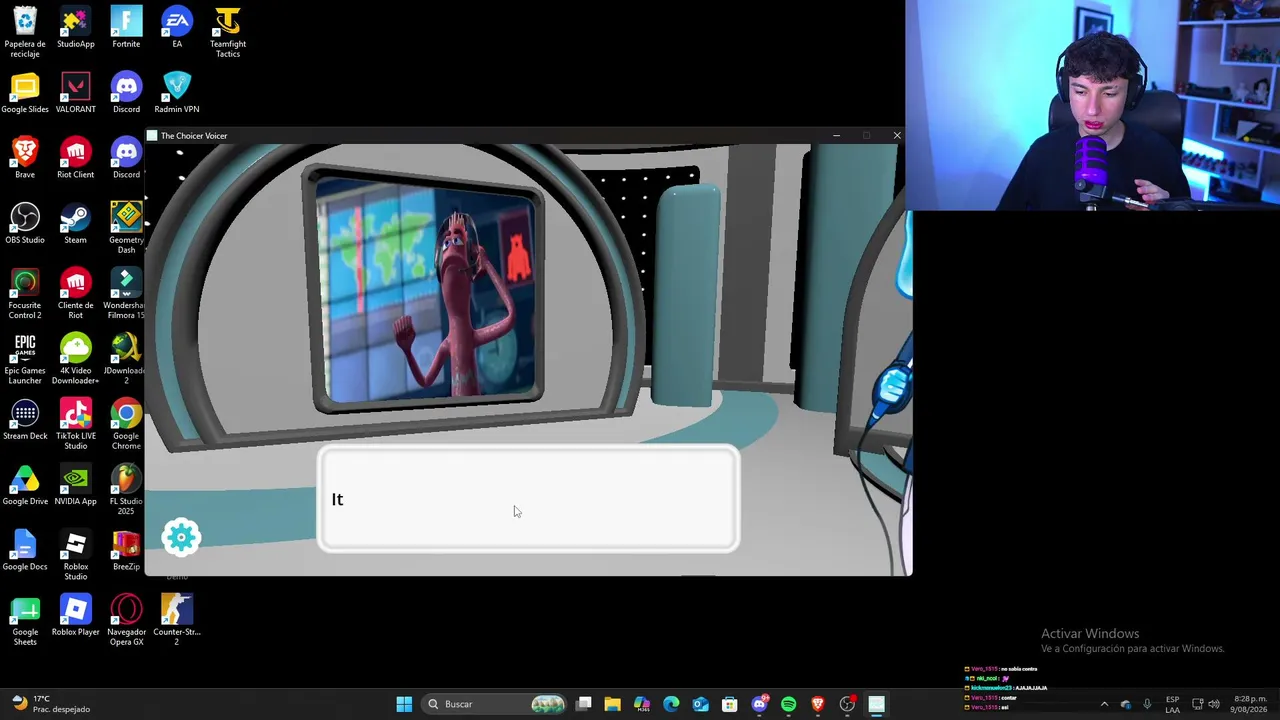Select the NVIDIA App desktop shortcut
The image size is (1280, 720).
76,485
